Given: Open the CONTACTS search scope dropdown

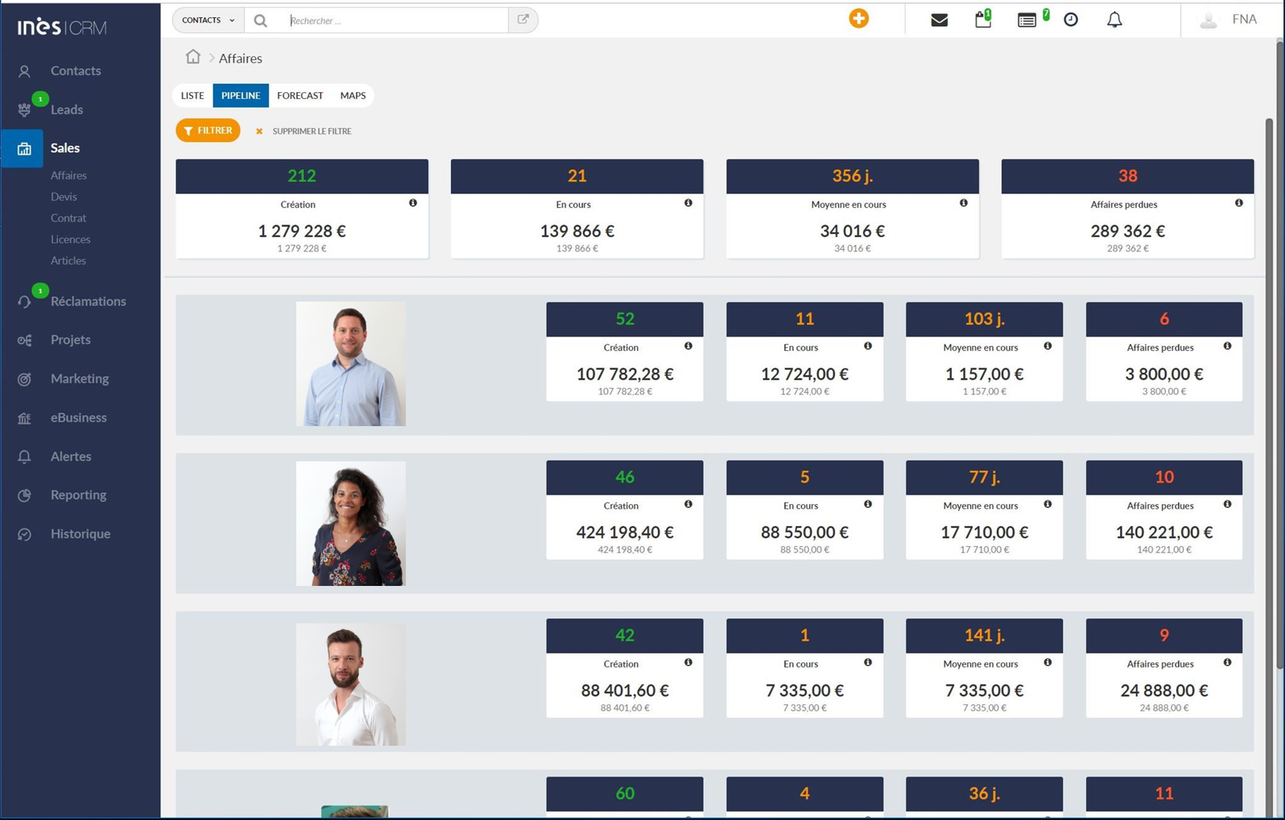Looking at the screenshot, I should coord(208,20).
